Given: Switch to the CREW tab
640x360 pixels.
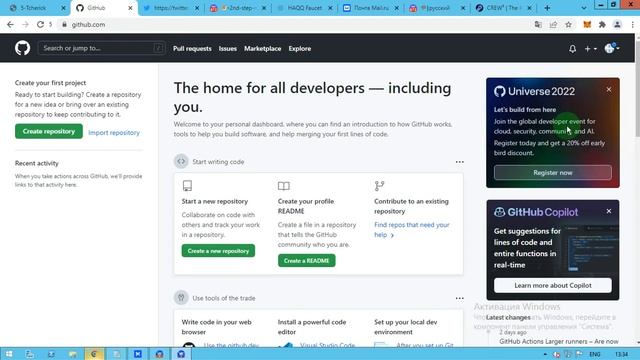Looking at the screenshot, I should (x=503, y=8).
